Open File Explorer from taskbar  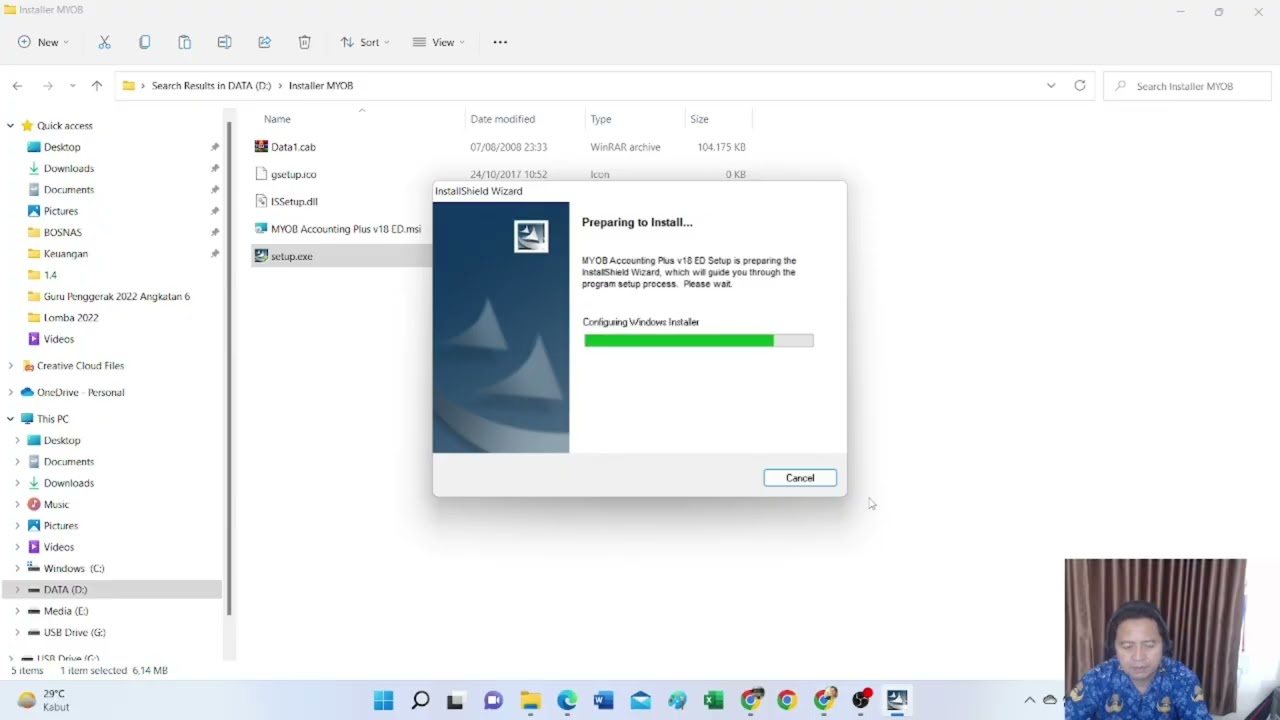tap(530, 700)
